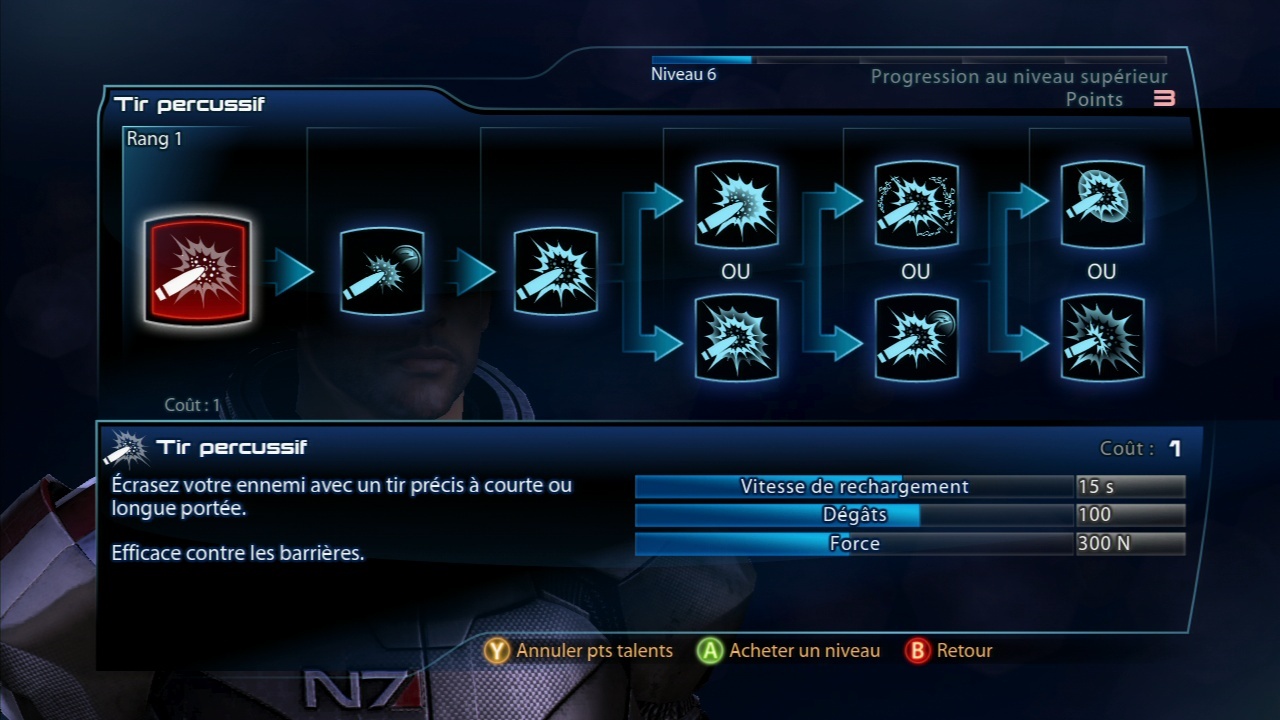Select the red Rang 1 Tir percussif icon
This screenshot has height=720, width=1280.
(x=197, y=271)
